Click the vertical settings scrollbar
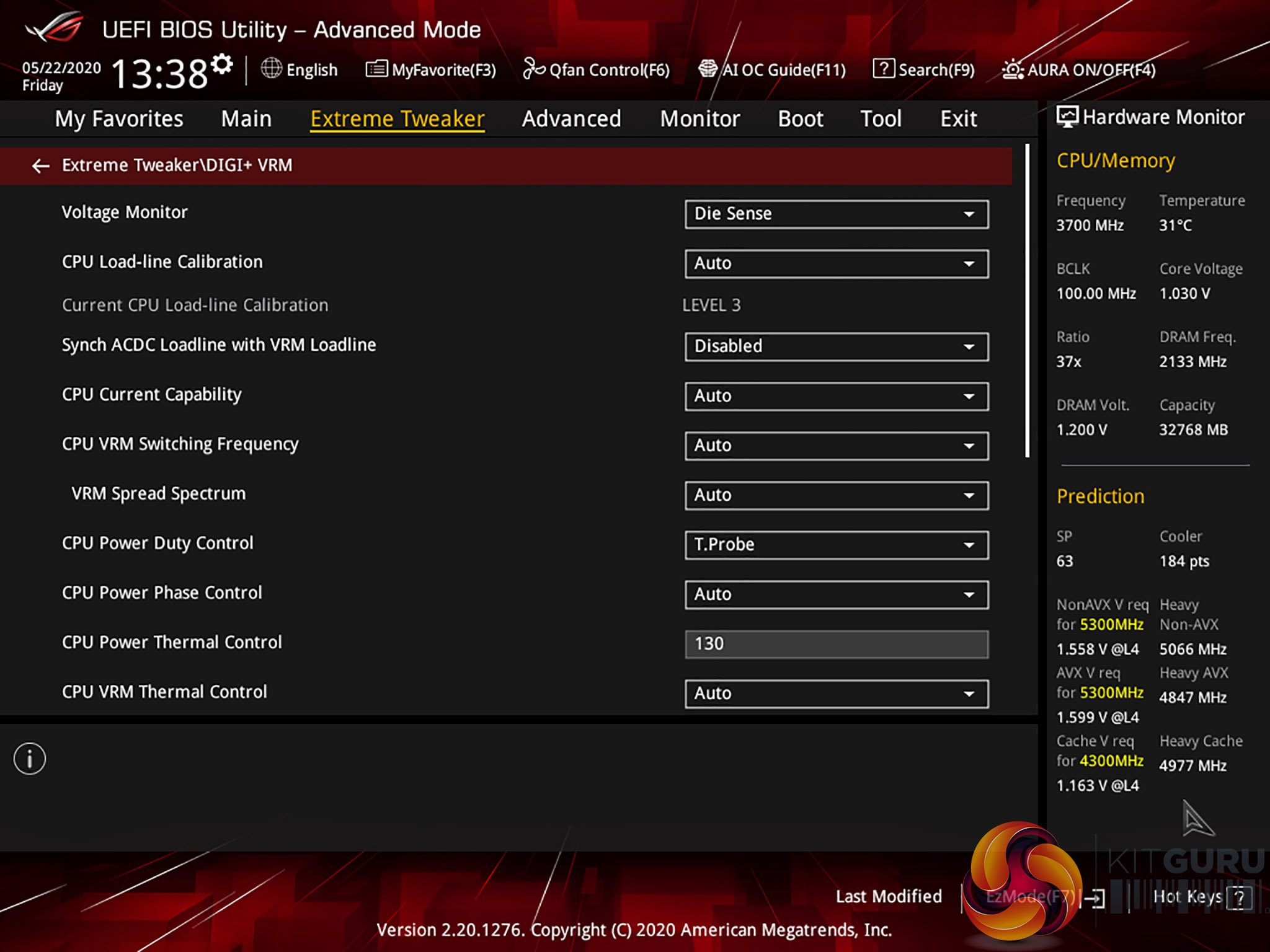The height and width of the screenshot is (952, 1270). point(1028,301)
